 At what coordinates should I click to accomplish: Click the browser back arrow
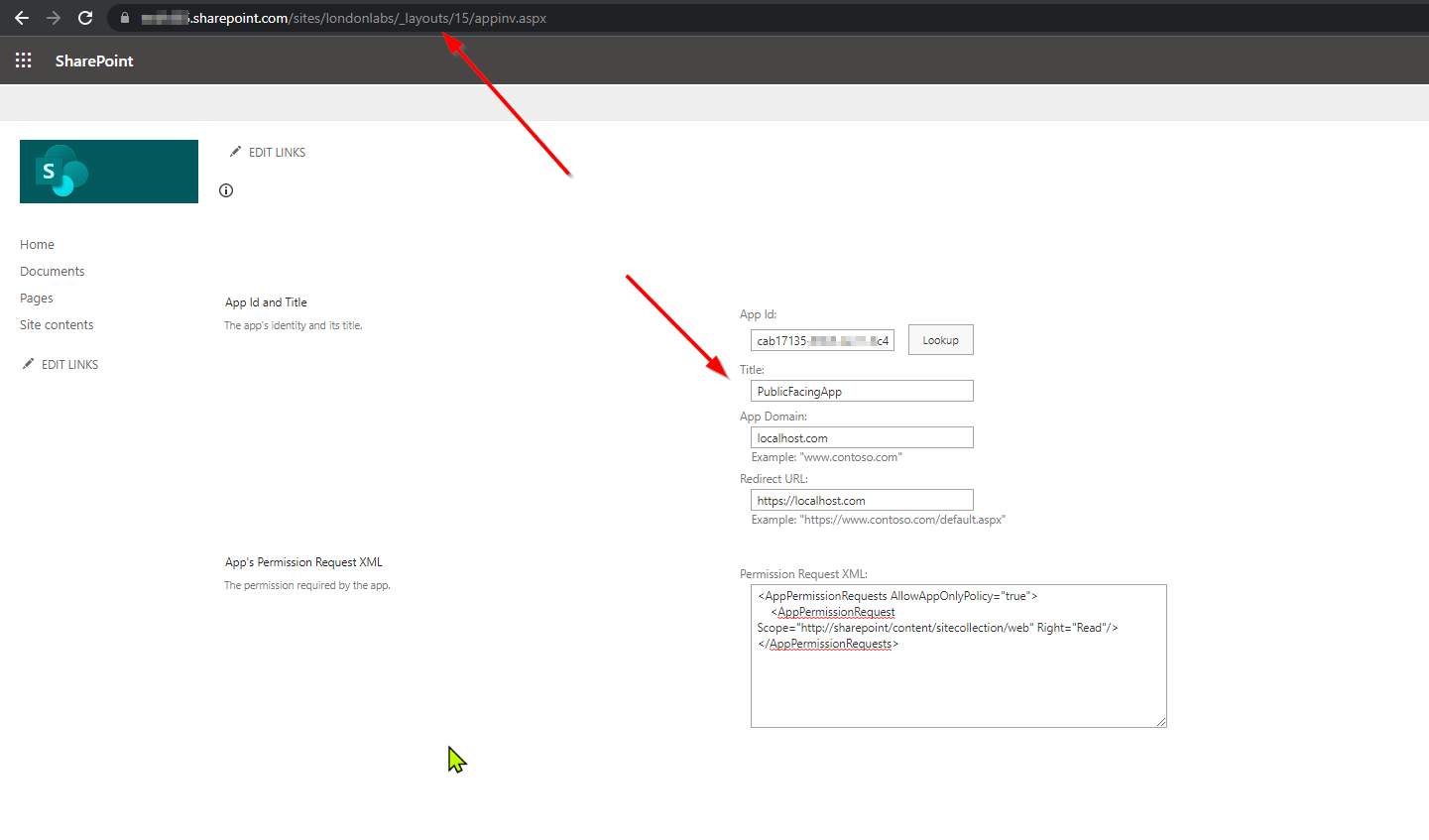(22, 18)
